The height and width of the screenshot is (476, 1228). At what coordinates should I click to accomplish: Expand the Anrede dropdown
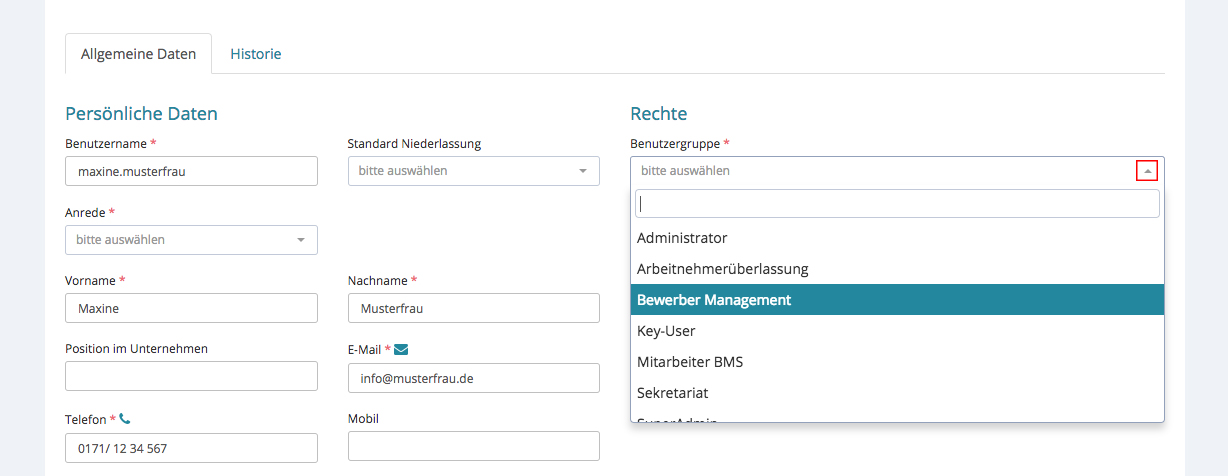click(191, 240)
